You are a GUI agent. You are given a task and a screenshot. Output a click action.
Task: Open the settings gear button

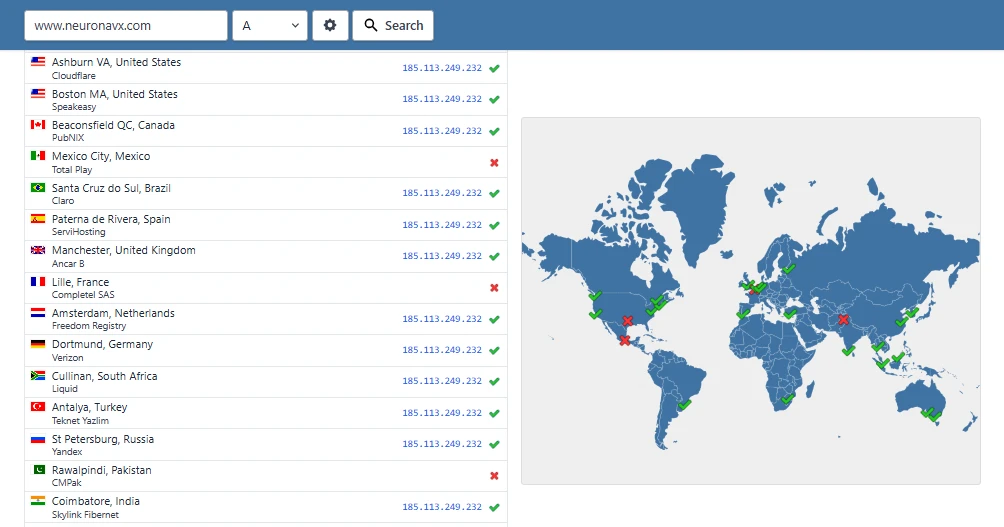tap(330, 26)
